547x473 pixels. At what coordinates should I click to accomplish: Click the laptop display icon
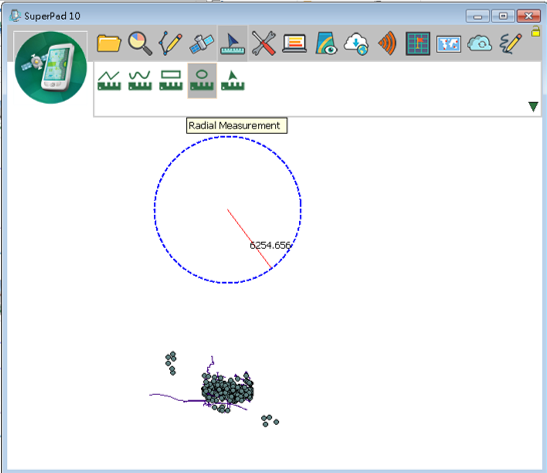tap(294, 44)
